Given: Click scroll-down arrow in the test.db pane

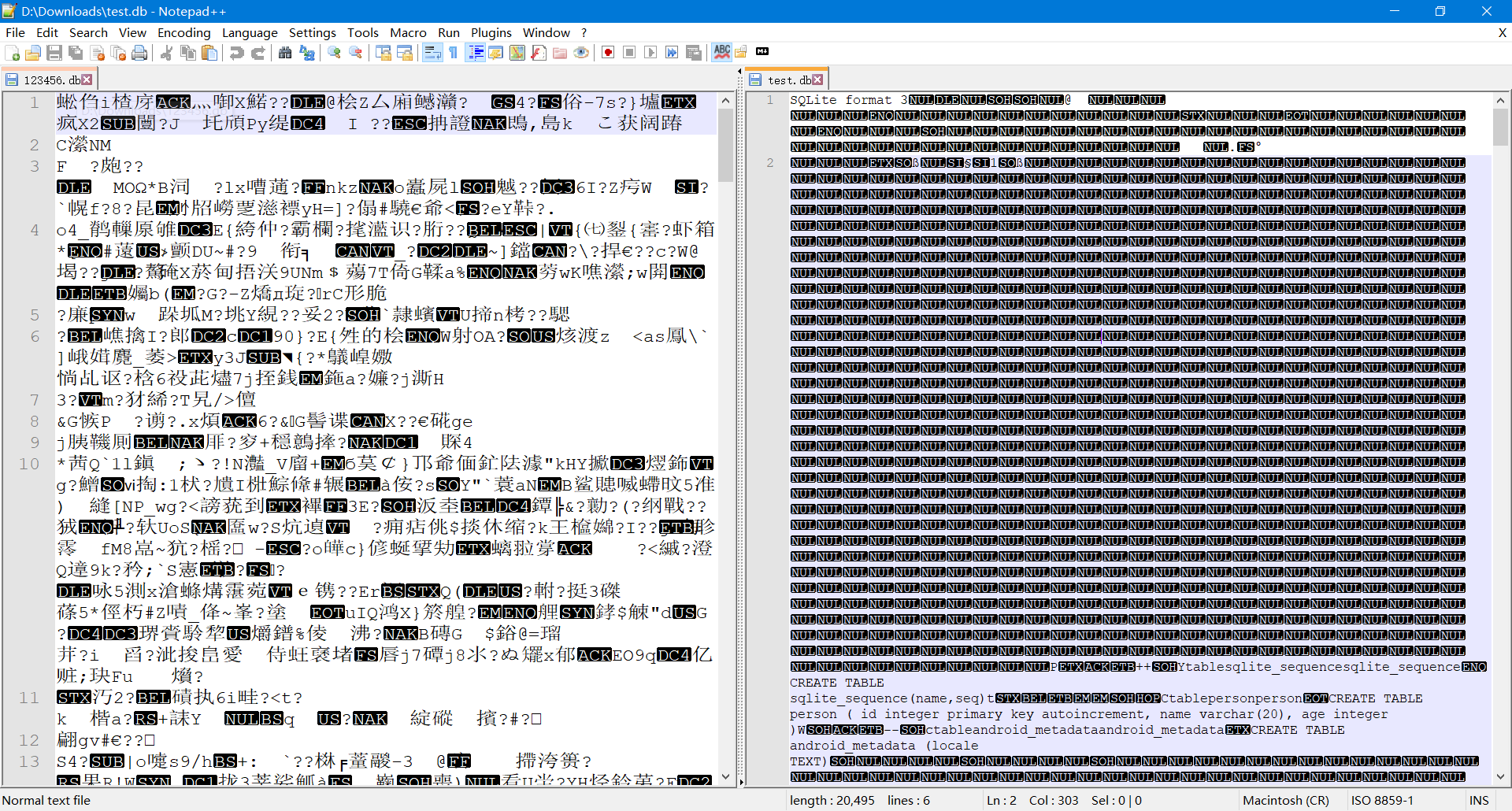Looking at the screenshot, I should click(1500, 776).
